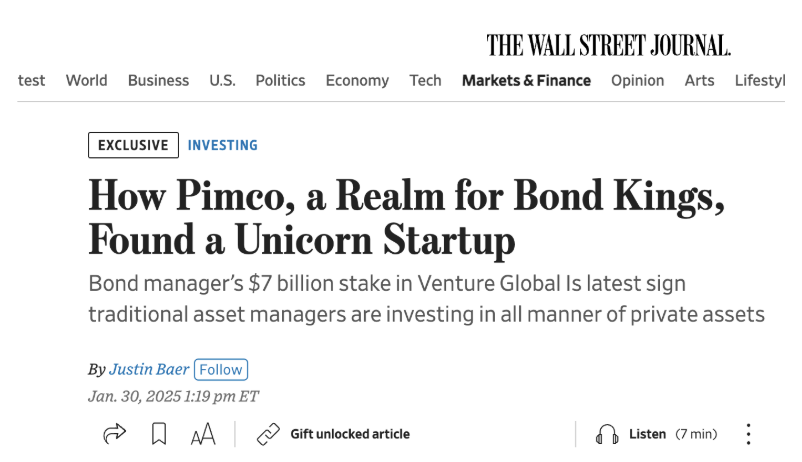Open text size options icon
Screen dimensions: 802x462
pos(203,434)
